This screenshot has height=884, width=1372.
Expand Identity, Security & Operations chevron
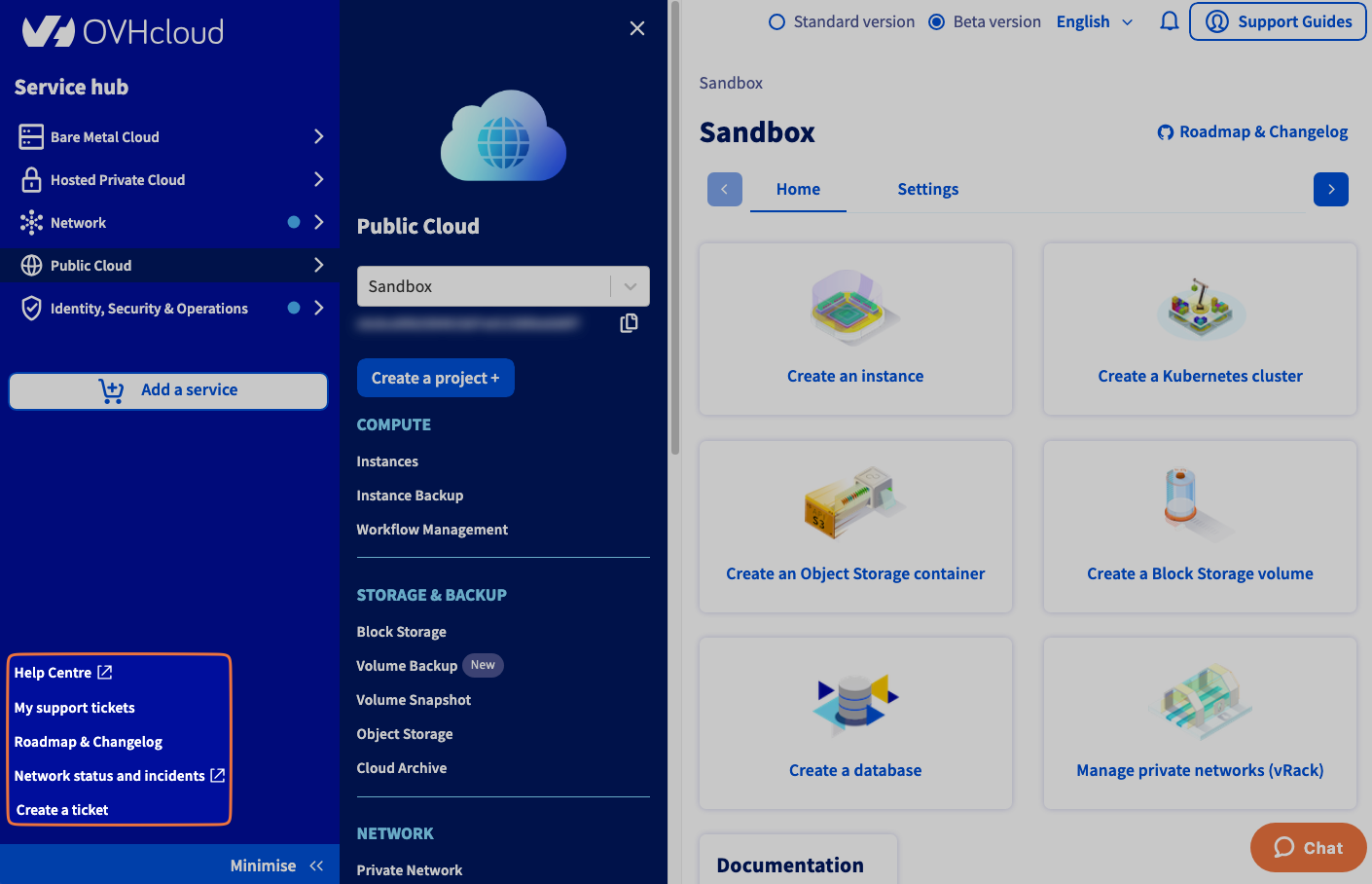click(318, 308)
